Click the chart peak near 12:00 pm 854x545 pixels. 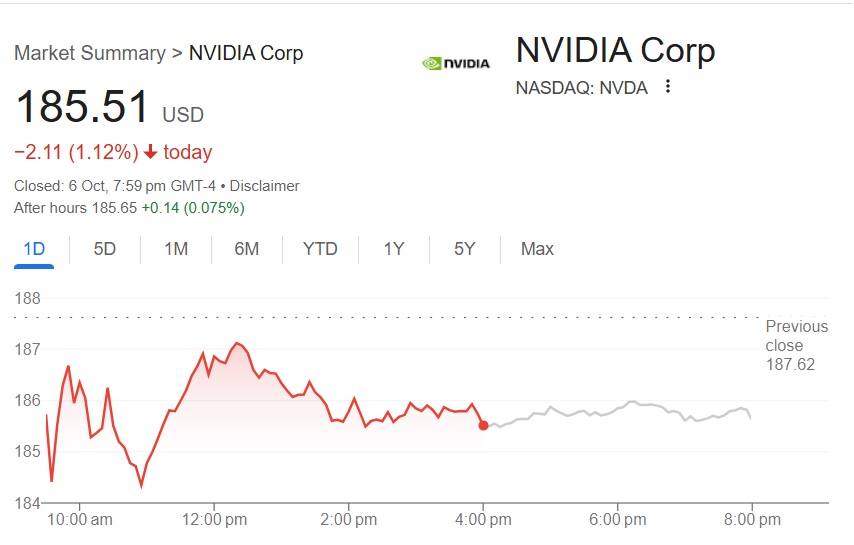tap(237, 343)
